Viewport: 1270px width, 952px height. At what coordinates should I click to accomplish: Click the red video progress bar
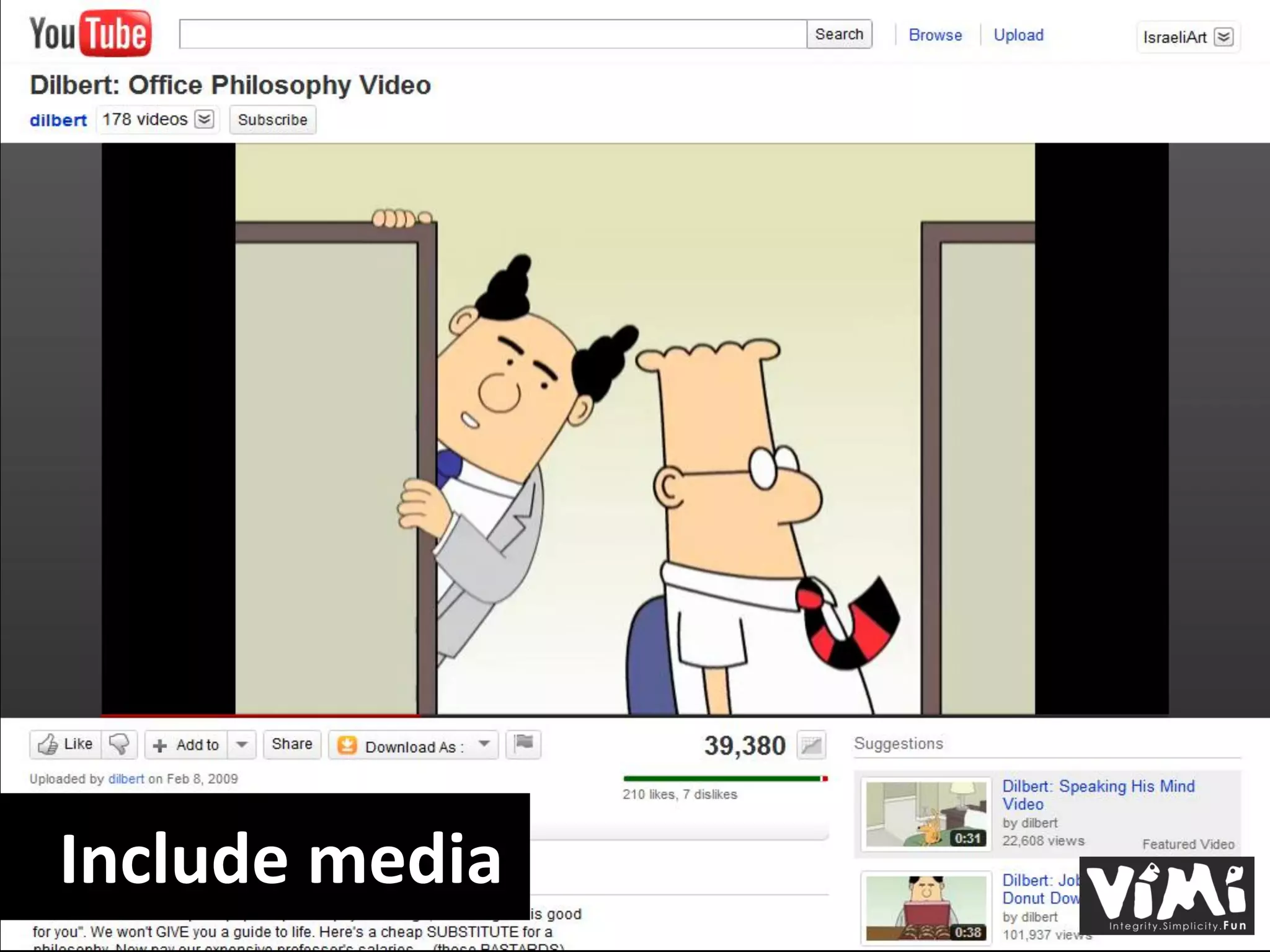coord(260,716)
